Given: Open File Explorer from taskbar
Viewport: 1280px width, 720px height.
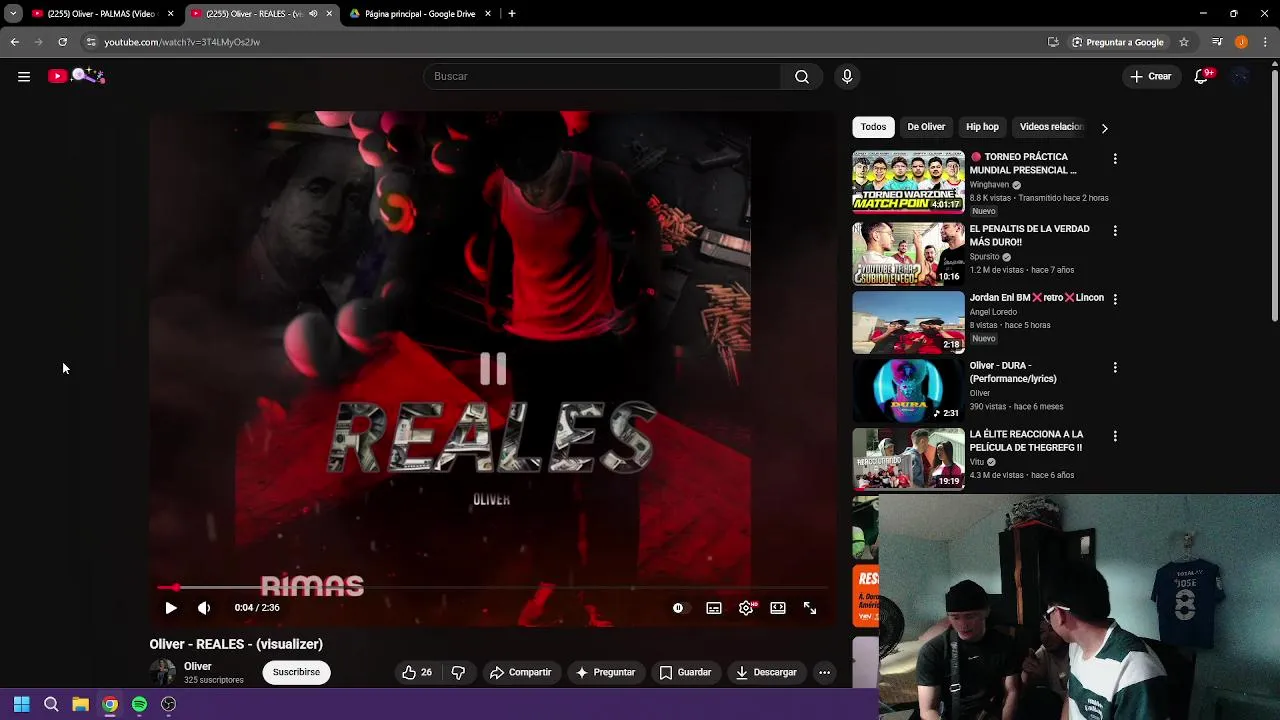Looking at the screenshot, I should click(x=80, y=704).
